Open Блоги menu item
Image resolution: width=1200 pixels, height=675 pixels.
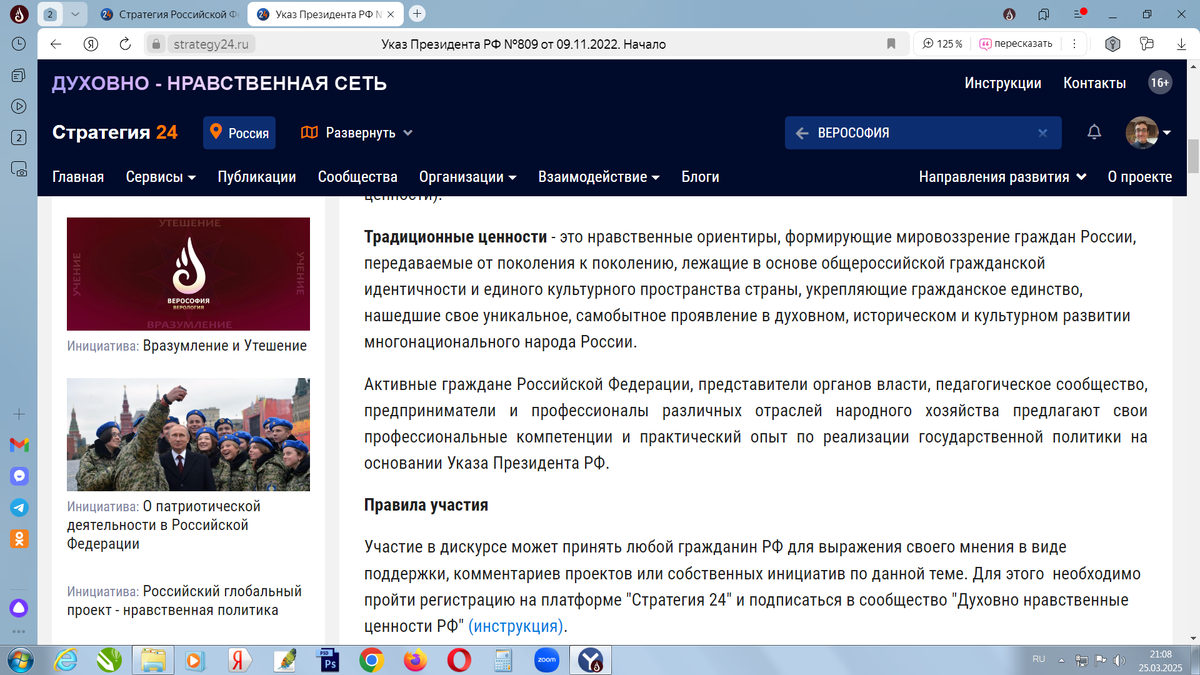tap(701, 177)
